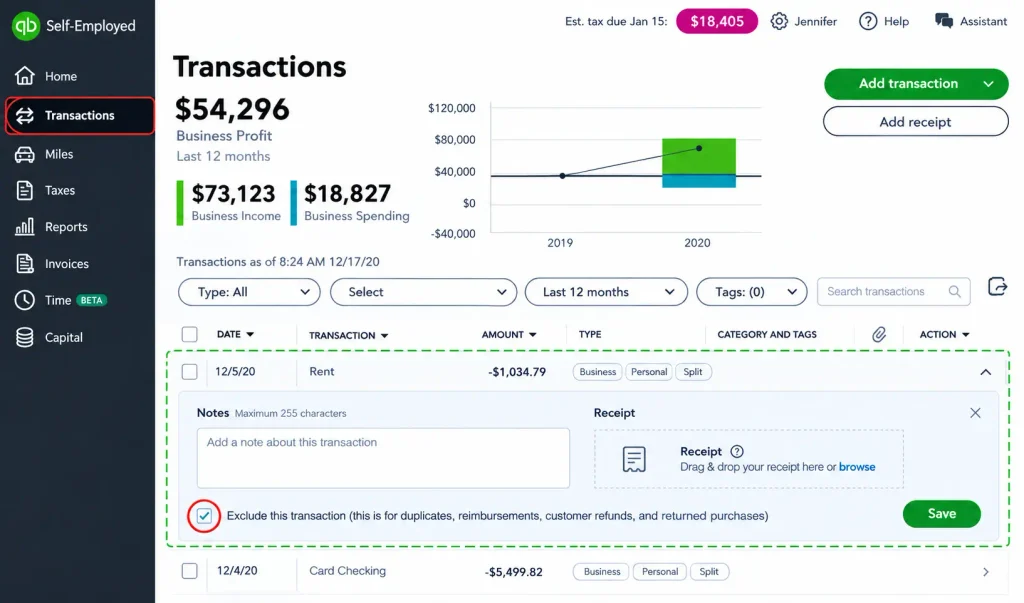Close the transaction details panel
The width and height of the screenshot is (1024, 603).
[975, 413]
